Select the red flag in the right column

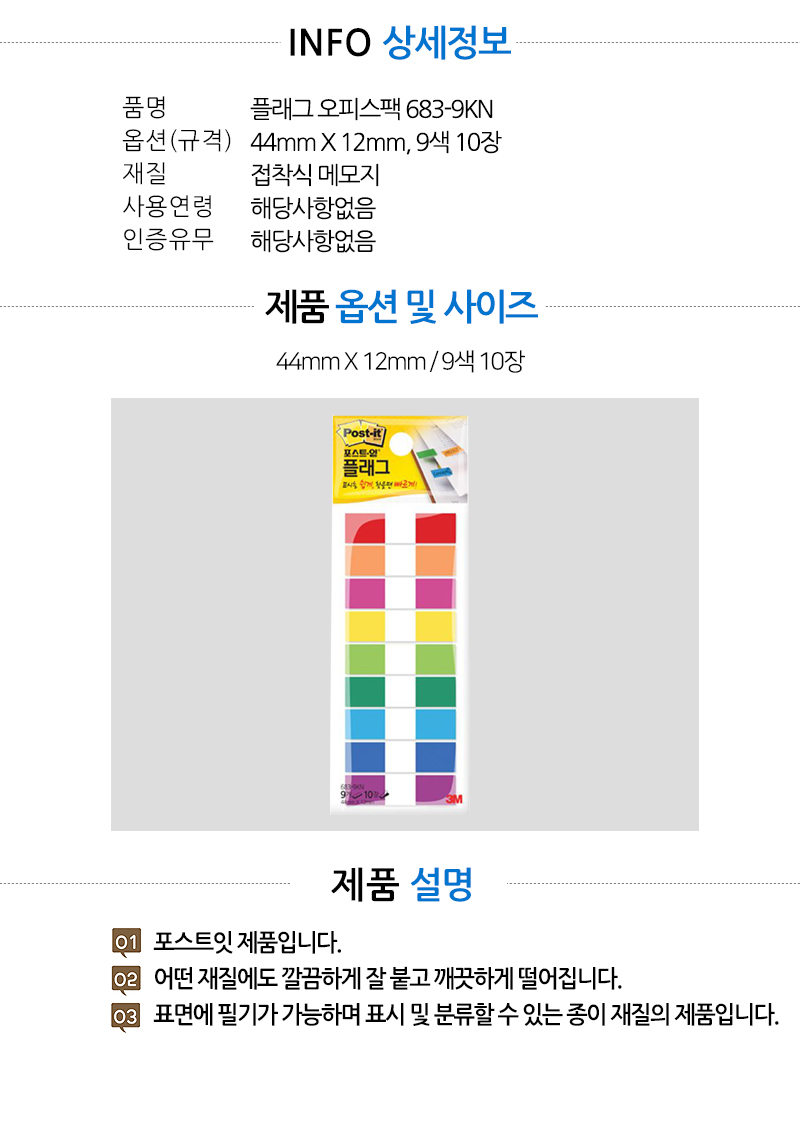click(x=435, y=527)
